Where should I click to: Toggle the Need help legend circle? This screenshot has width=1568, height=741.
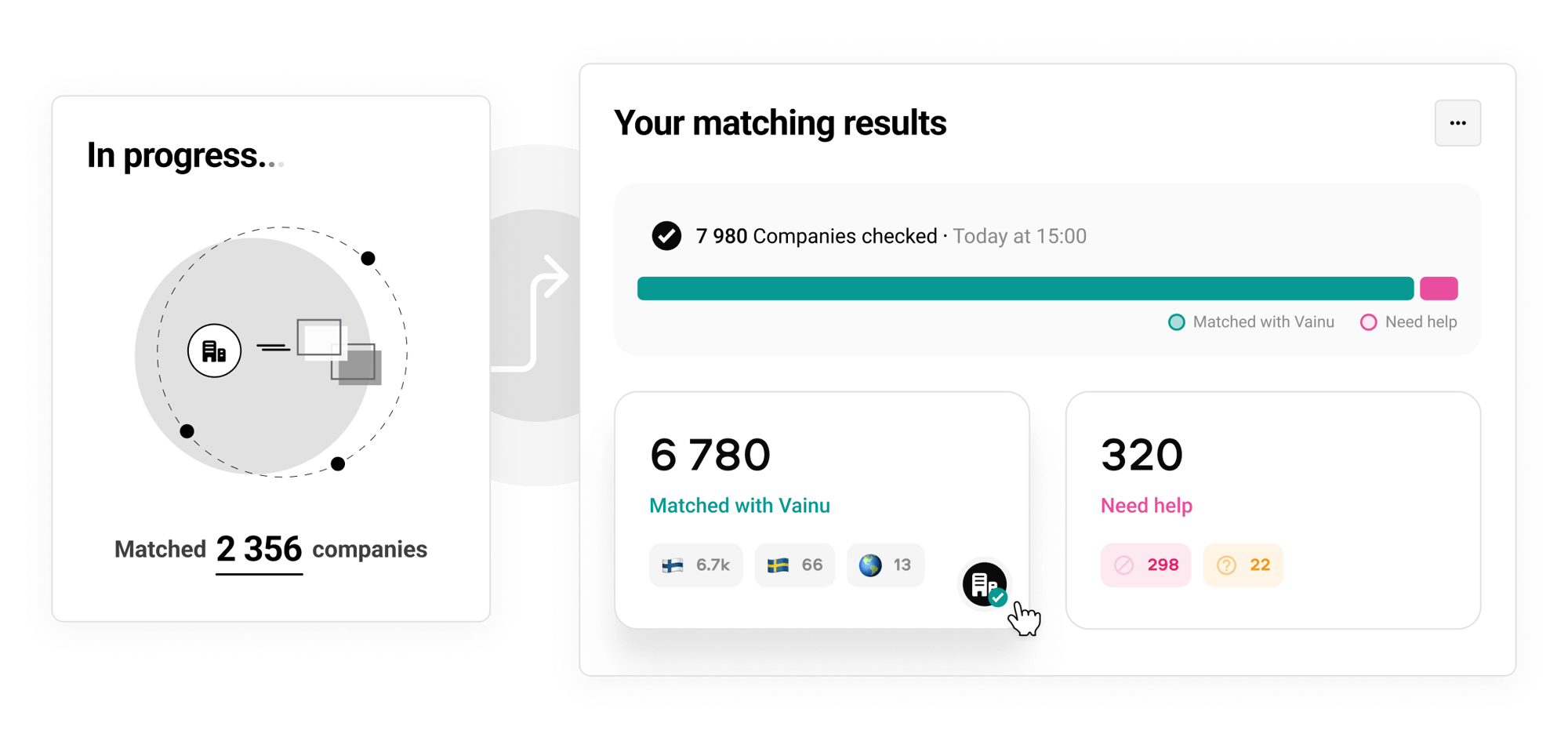[x=1368, y=322]
